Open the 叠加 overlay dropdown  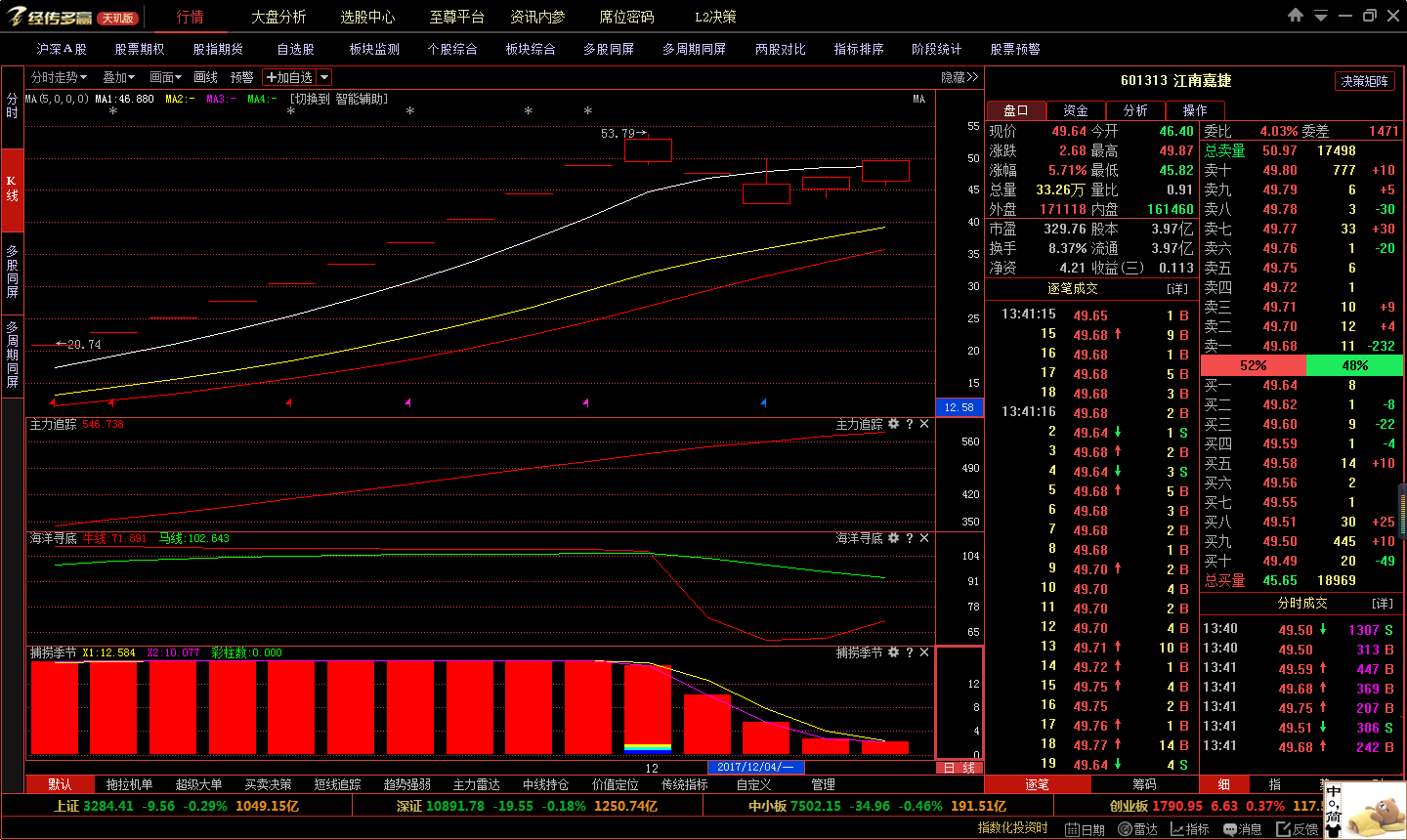[x=119, y=77]
